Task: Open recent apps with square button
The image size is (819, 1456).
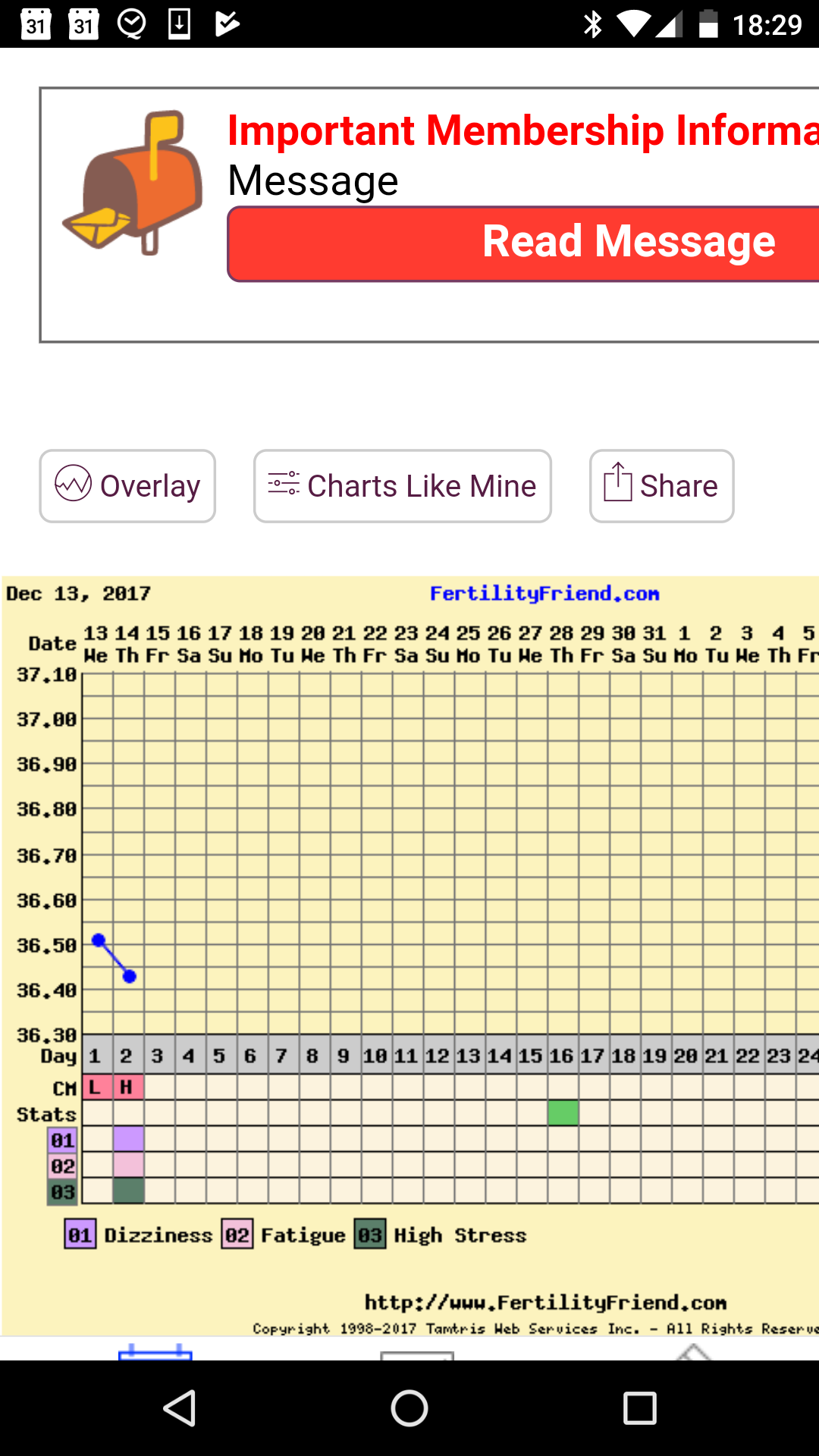Action: pos(639,1409)
